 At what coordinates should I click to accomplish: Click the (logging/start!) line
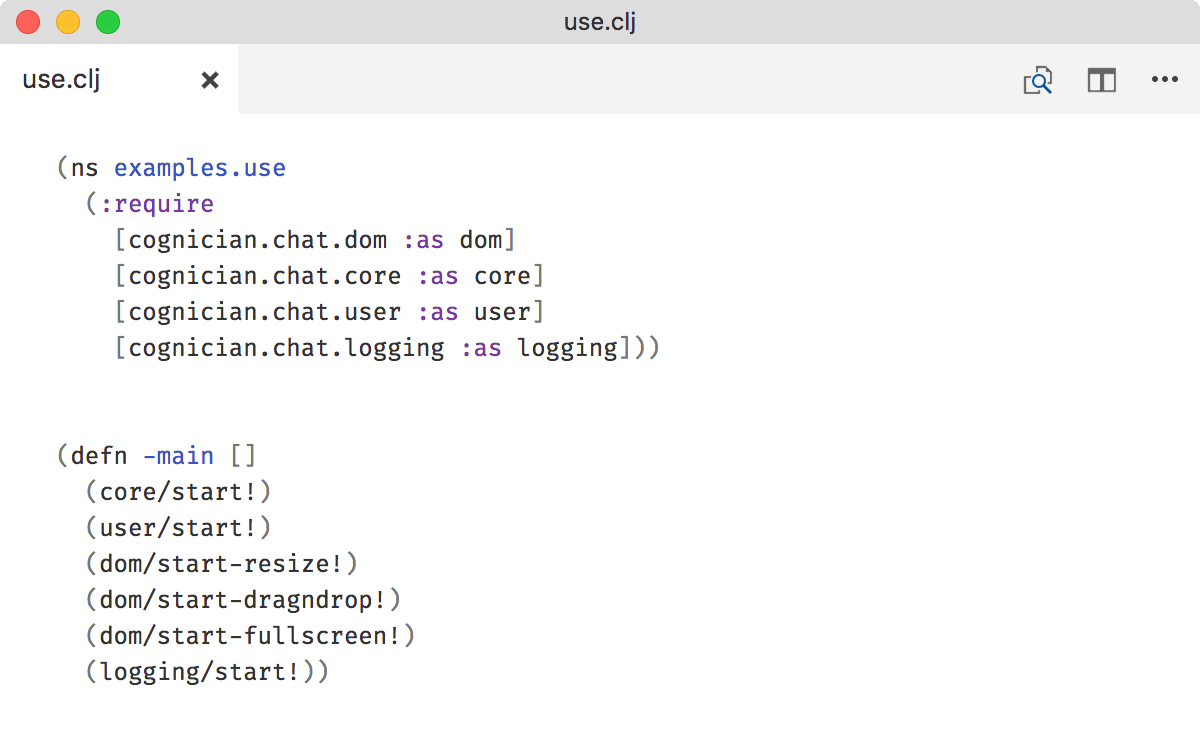click(207, 671)
